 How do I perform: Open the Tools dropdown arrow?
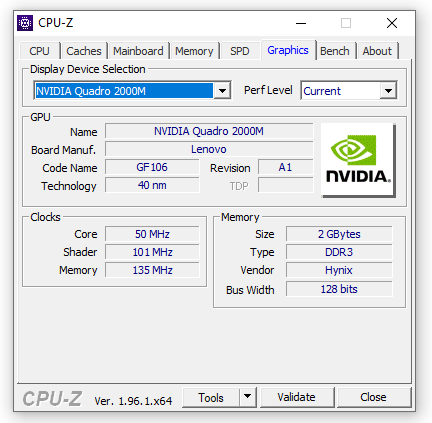coord(247,397)
